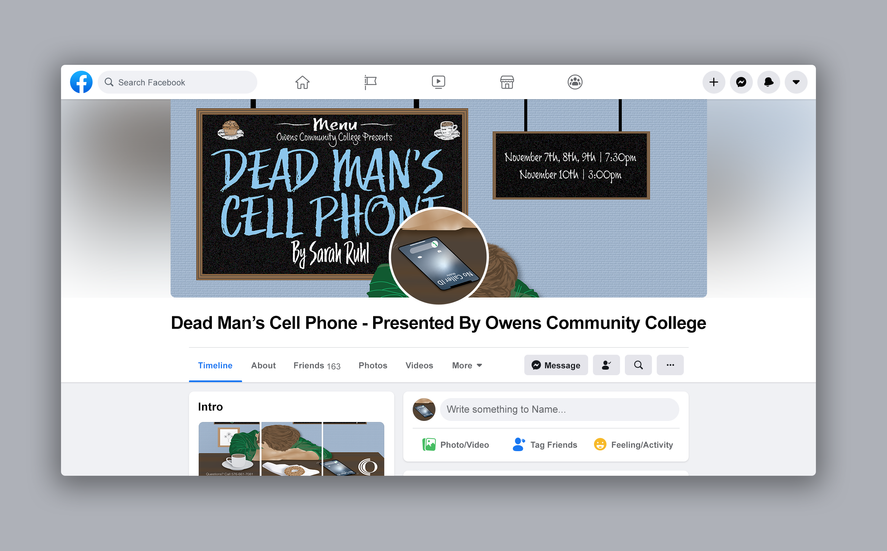Switch to the About tab

pos(264,365)
